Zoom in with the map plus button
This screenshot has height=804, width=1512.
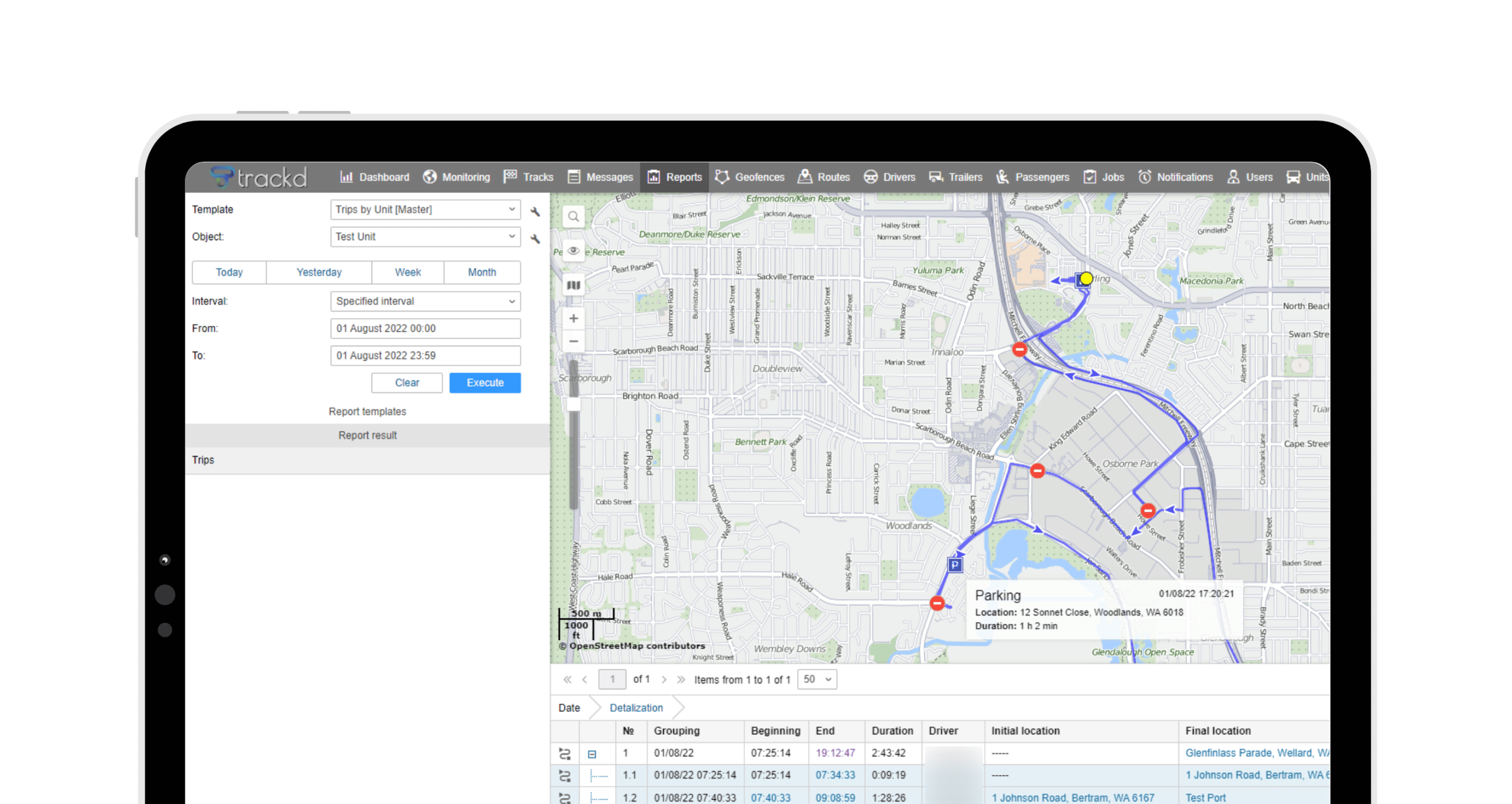[x=573, y=319]
